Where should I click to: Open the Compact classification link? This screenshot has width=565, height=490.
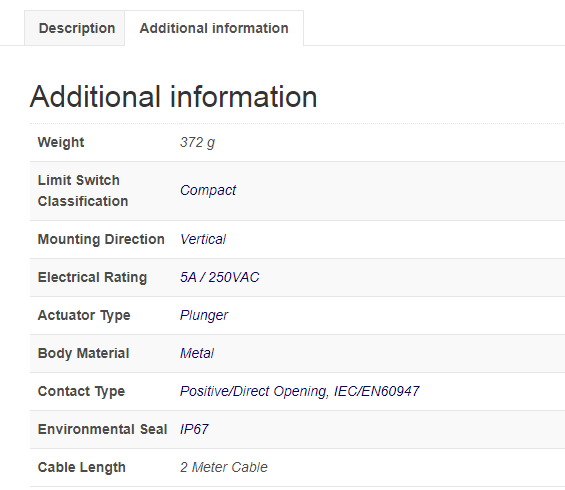coord(208,190)
